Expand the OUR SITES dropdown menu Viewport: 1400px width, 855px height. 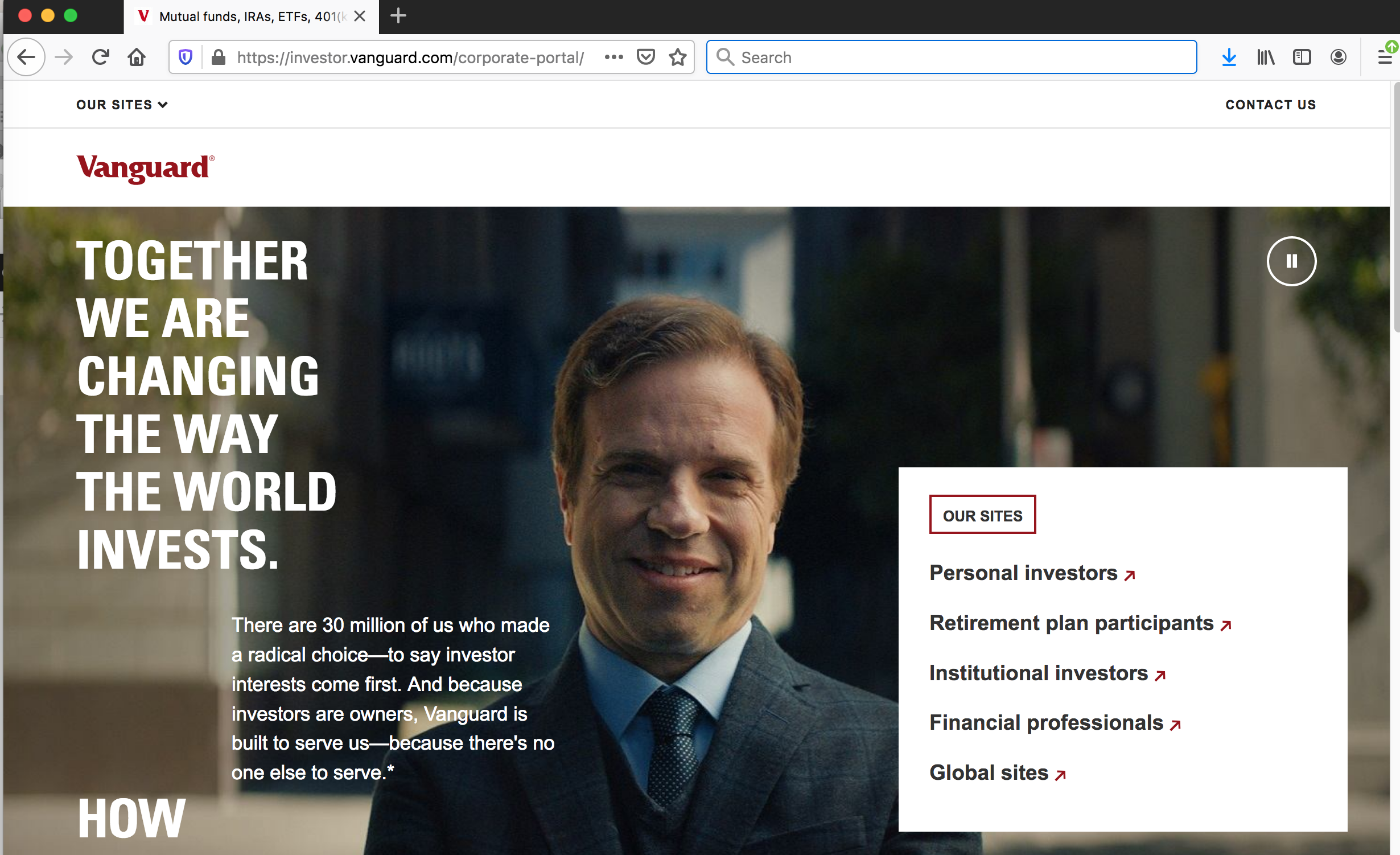pos(122,105)
